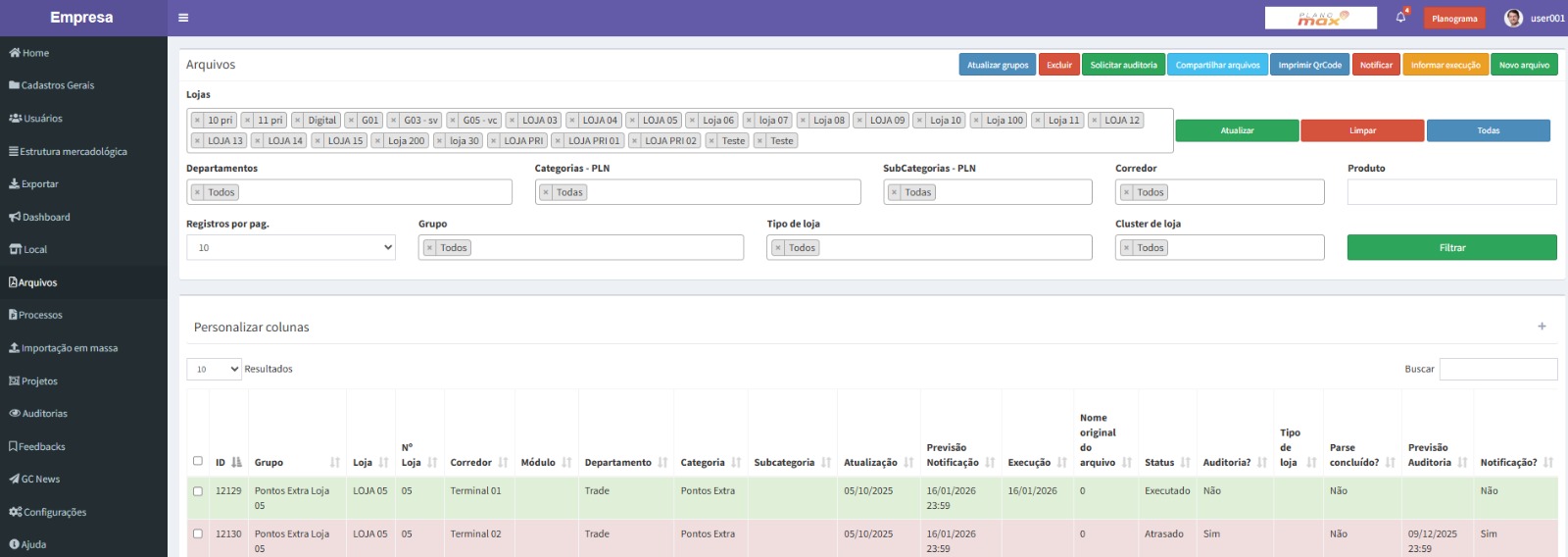
Task: Sort table by Corredor column
Action: (x=503, y=462)
